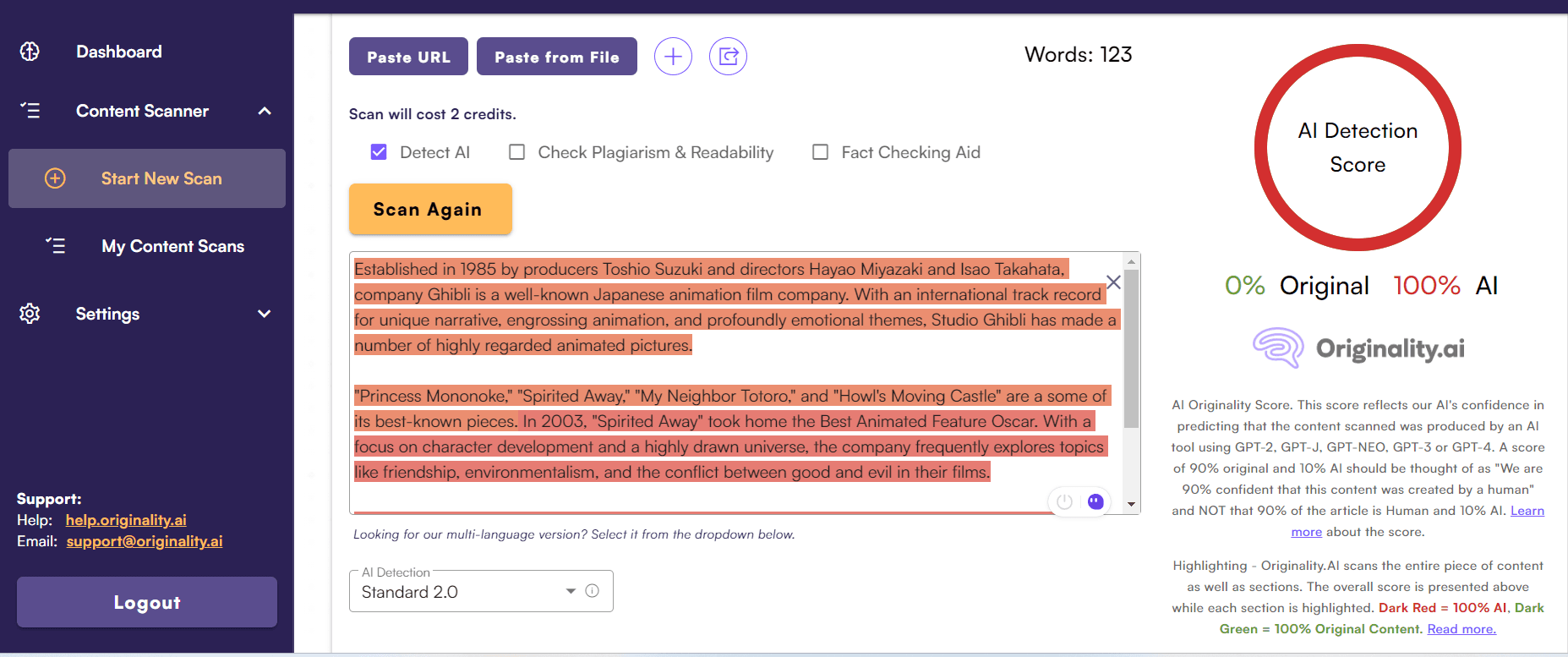
Task: Click the power icon at text box bottom
Action: [x=1064, y=501]
